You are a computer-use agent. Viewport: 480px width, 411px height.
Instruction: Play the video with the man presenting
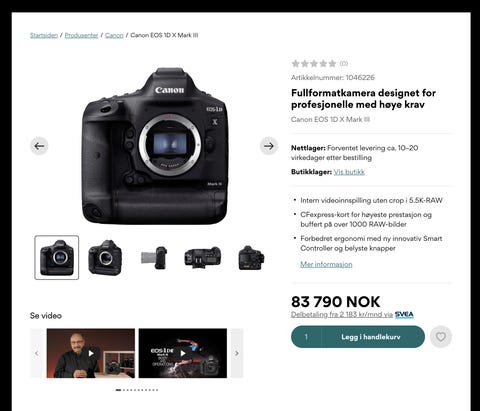[91, 353]
